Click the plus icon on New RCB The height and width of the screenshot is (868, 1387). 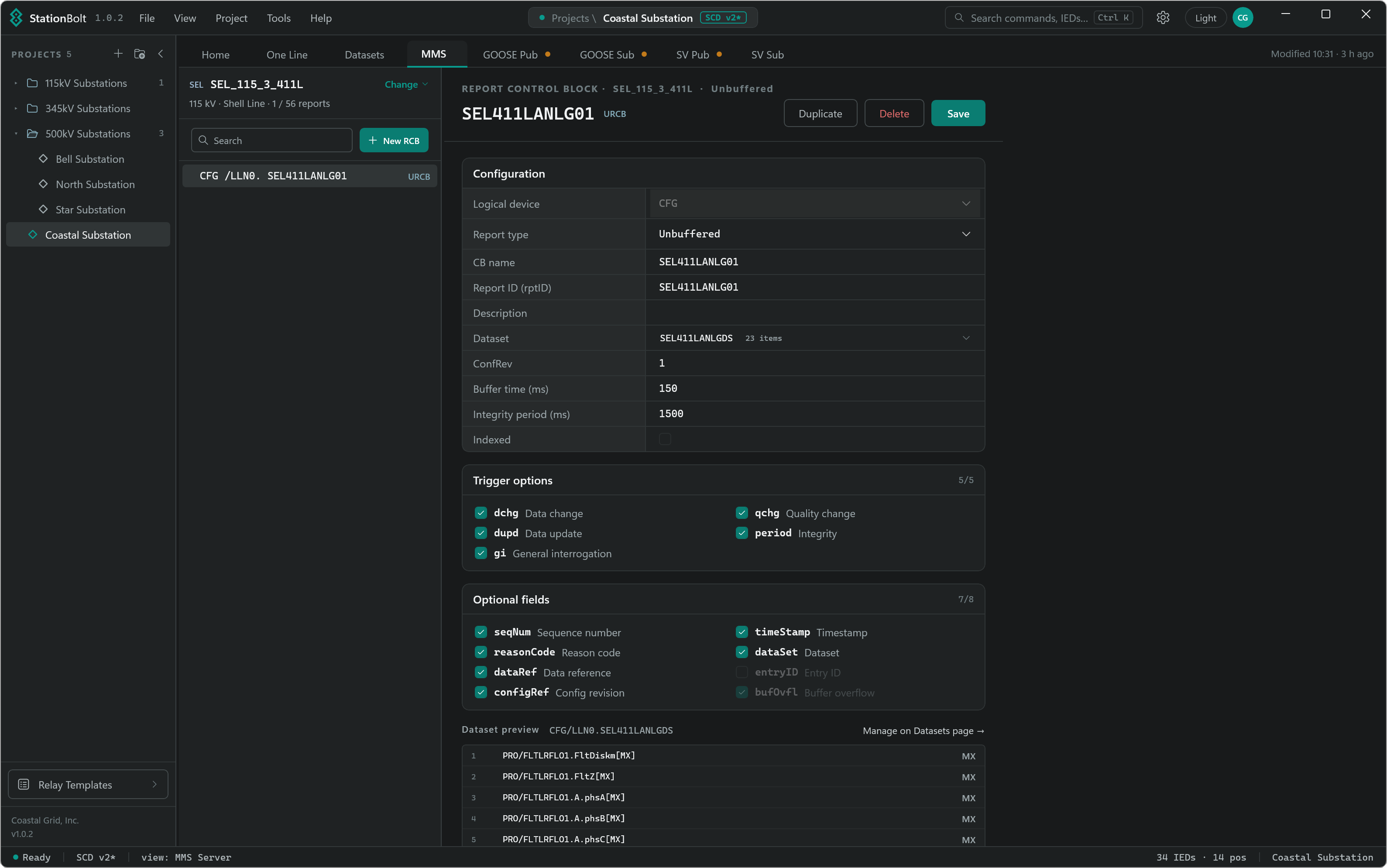pos(373,140)
